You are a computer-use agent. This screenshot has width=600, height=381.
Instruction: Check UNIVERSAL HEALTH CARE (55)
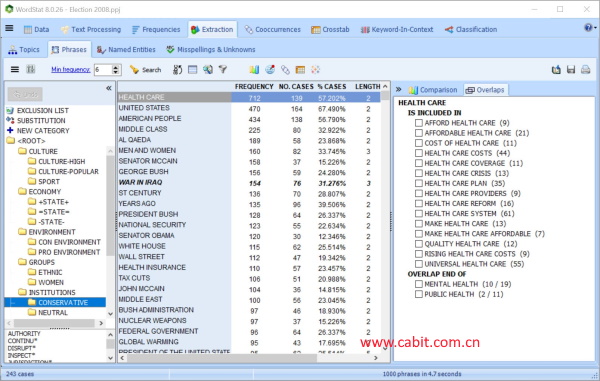pos(419,264)
